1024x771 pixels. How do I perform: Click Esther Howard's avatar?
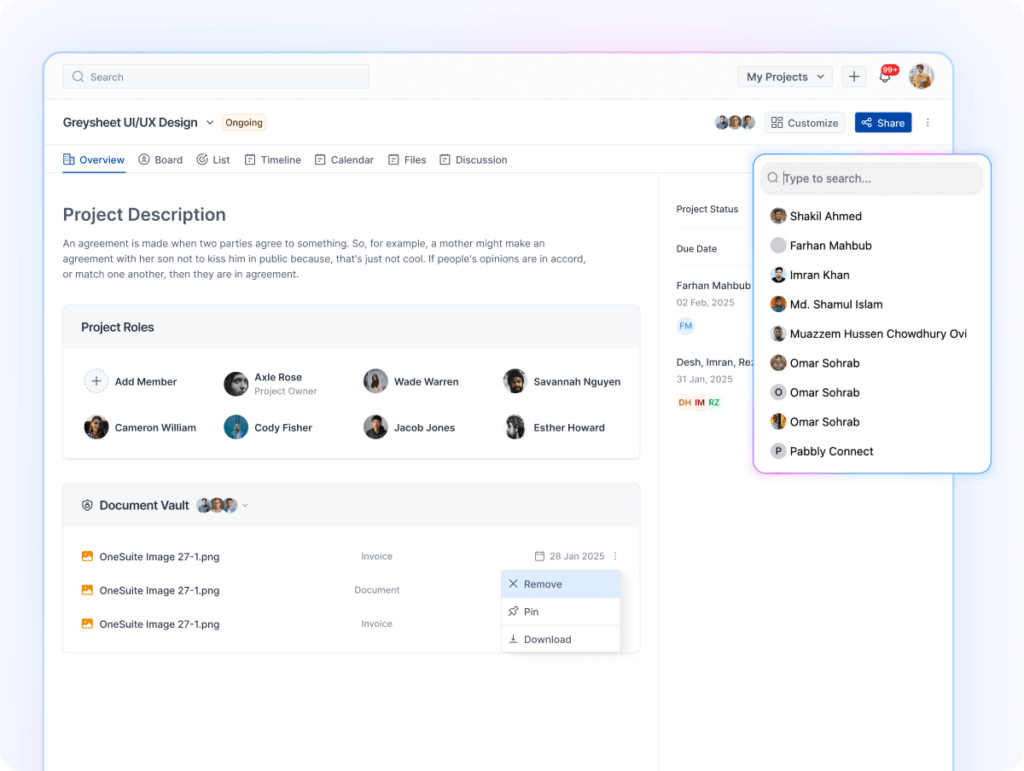coord(515,428)
